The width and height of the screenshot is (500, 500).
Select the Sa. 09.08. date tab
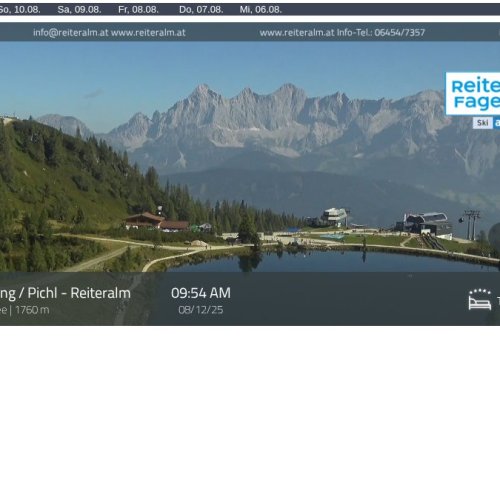79,10
